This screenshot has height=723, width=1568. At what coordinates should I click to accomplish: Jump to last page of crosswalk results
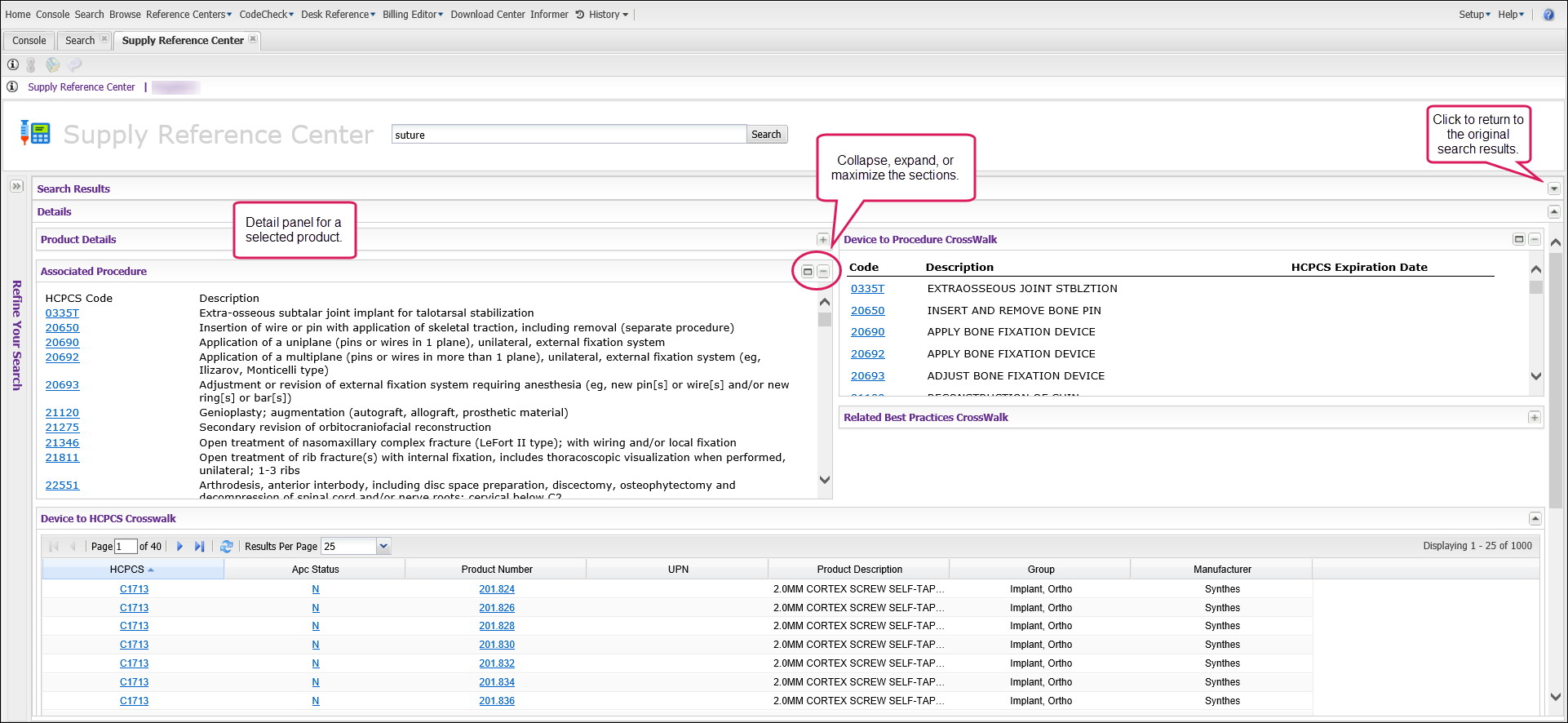[x=199, y=547]
